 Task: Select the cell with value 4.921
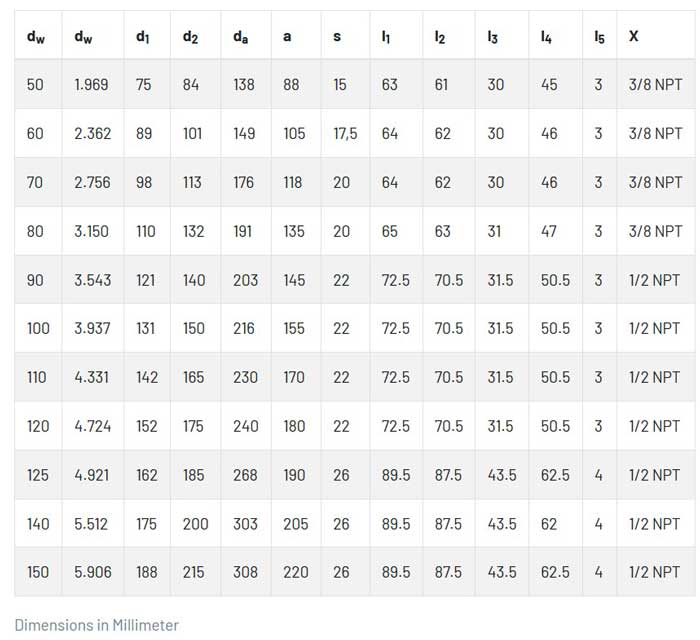93,475
